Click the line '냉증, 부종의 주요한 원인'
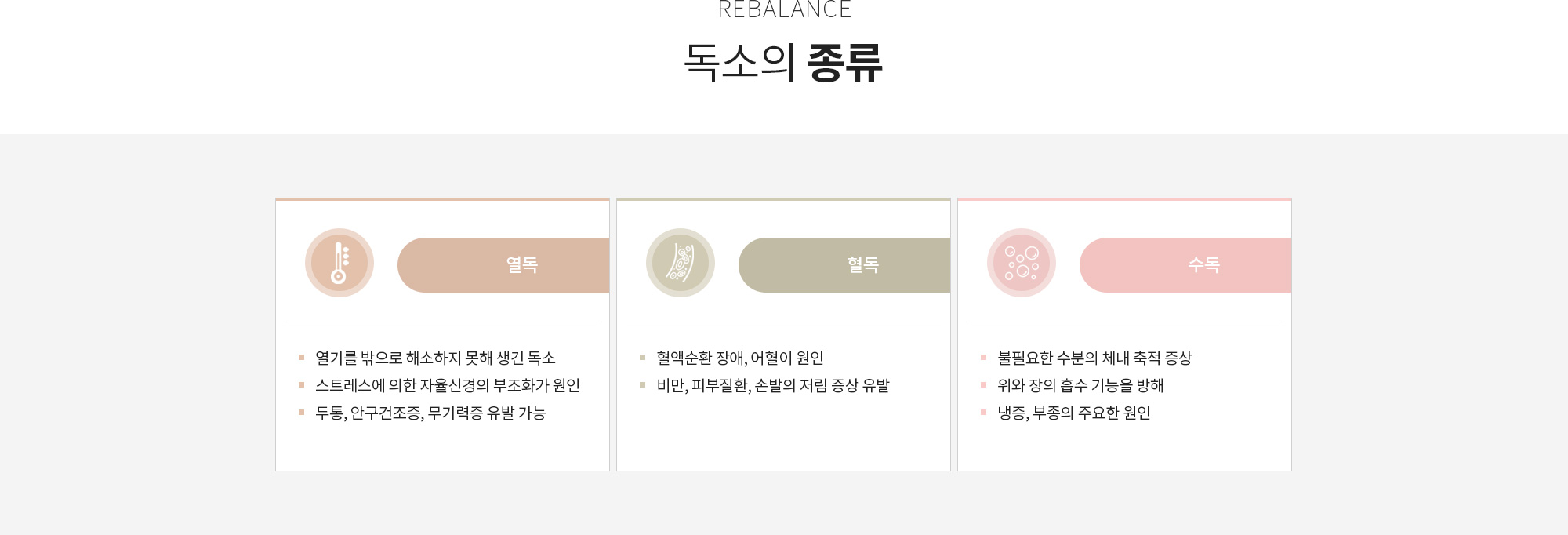This screenshot has height=535, width=1568. tap(1073, 413)
